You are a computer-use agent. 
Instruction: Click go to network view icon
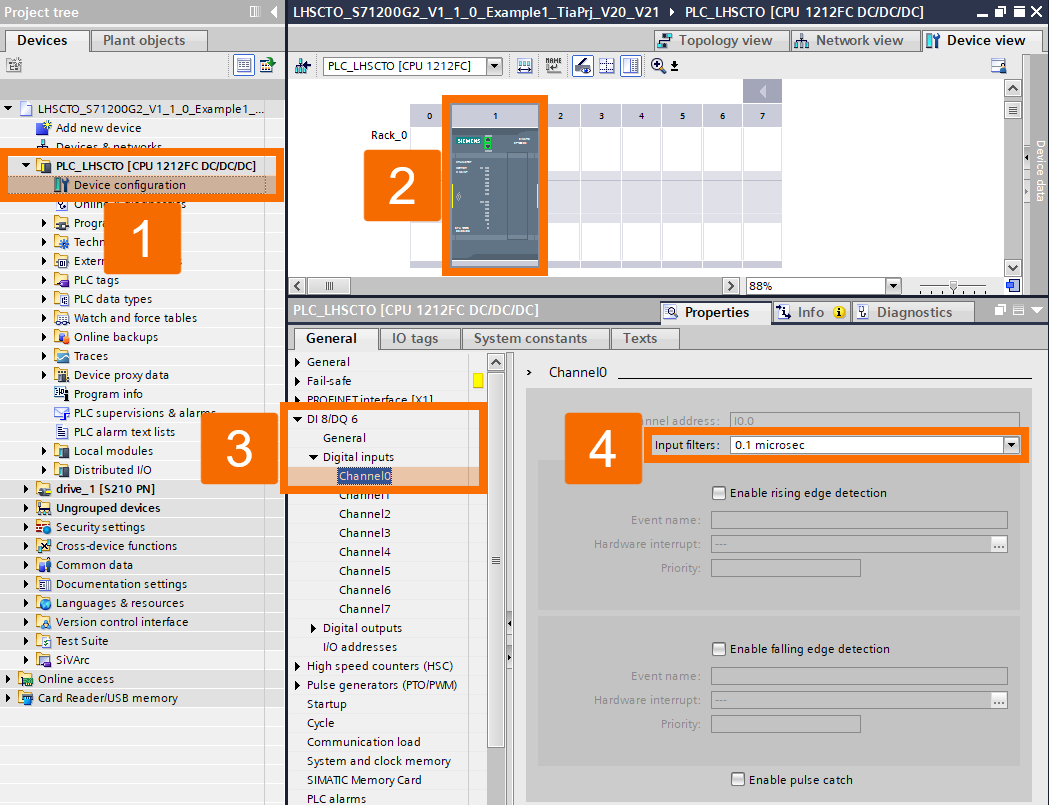tap(303, 66)
